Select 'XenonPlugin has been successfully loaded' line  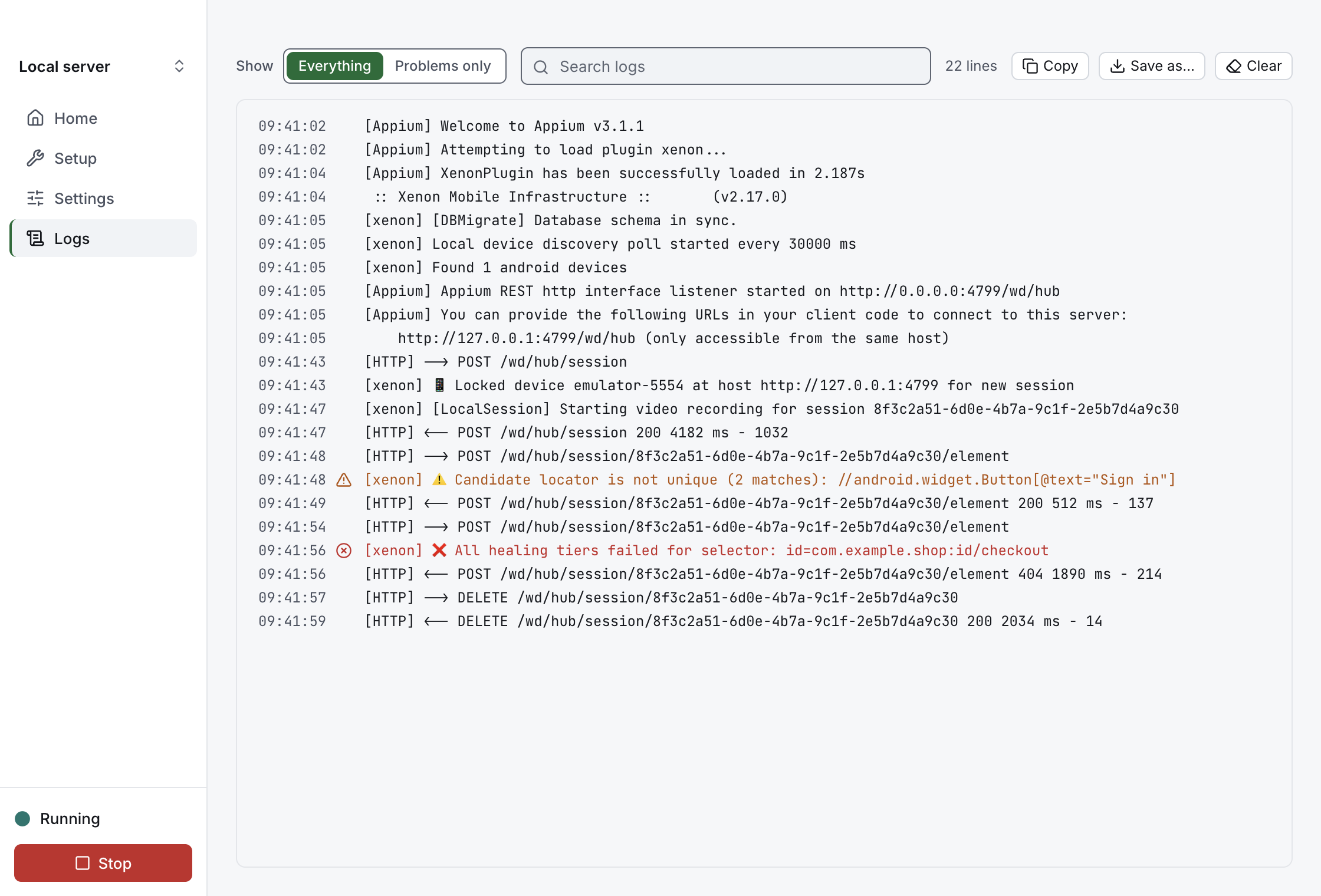point(764,173)
